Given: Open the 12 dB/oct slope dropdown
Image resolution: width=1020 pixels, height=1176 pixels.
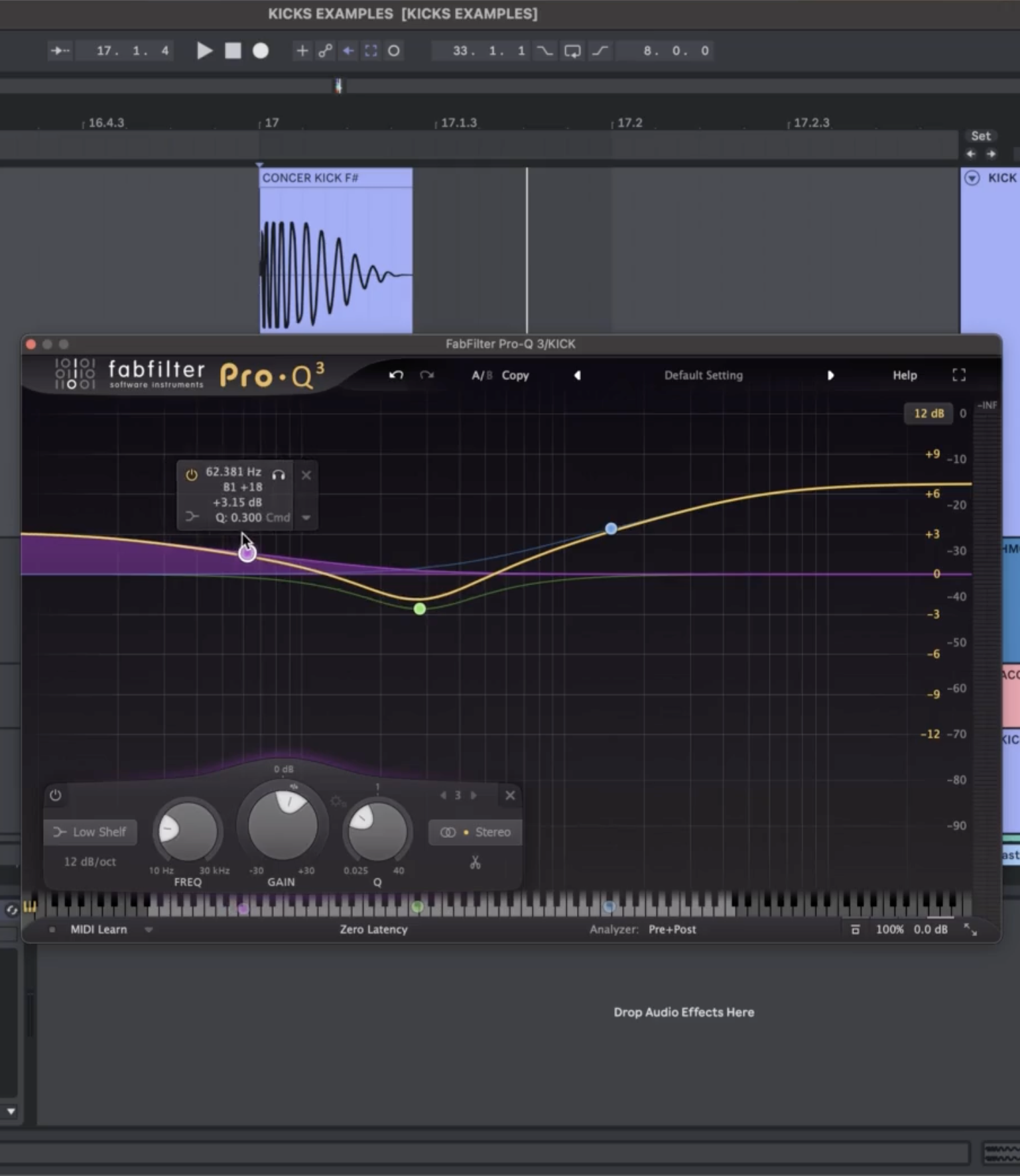Looking at the screenshot, I should tap(90, 862).
